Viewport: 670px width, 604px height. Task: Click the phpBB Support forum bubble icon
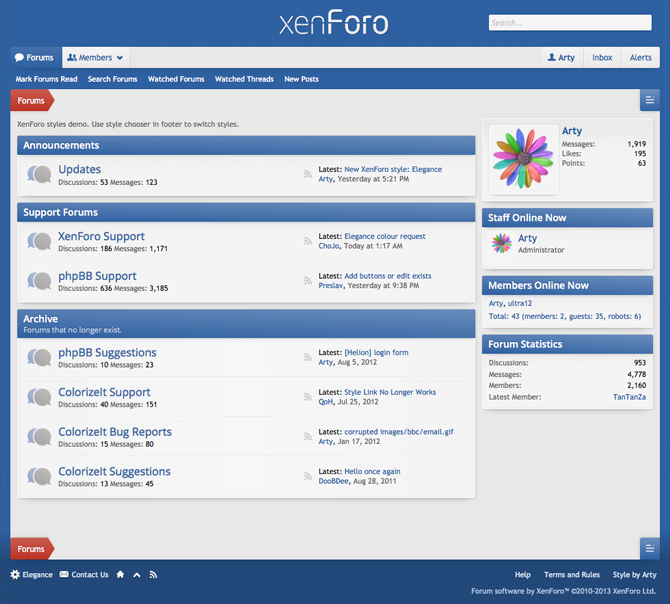click(39, 281)
